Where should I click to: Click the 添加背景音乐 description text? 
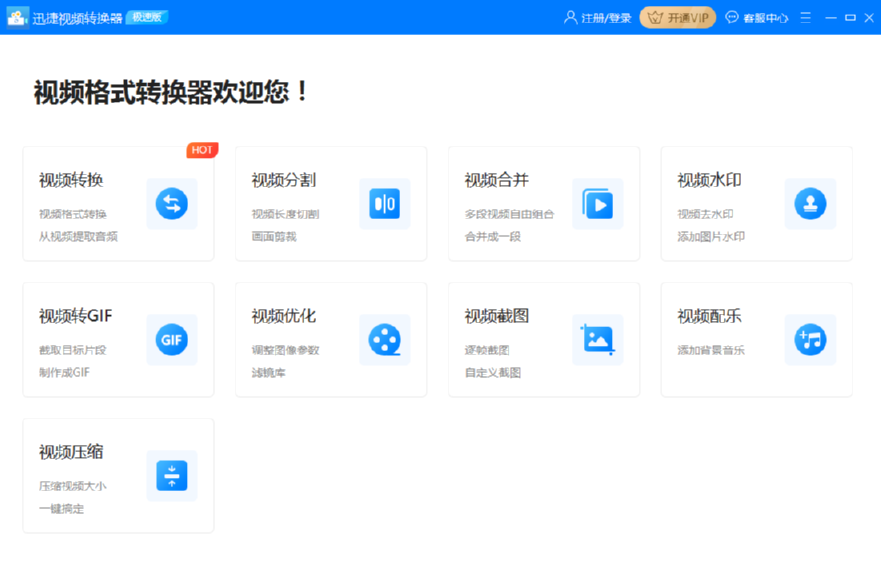point(711,350)
